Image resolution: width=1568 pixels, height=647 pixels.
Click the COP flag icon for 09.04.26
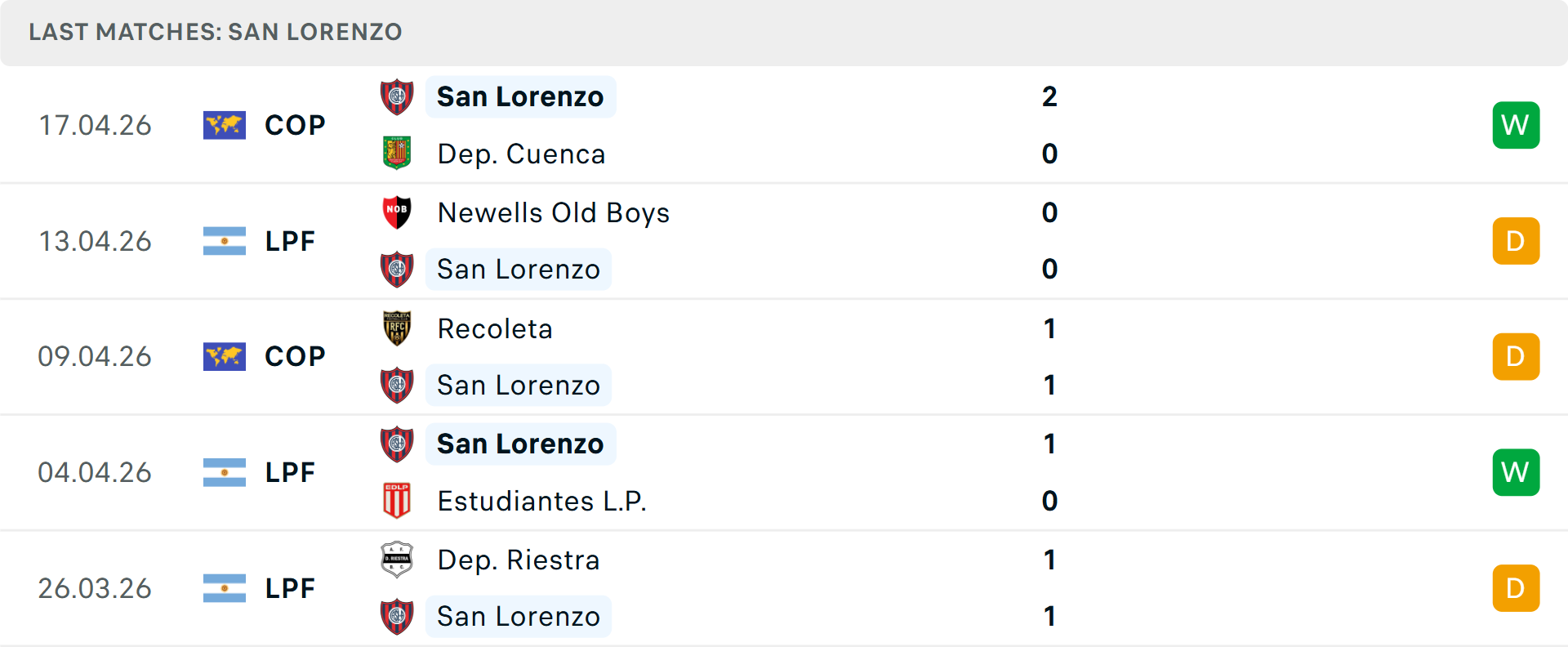pyautogui.click(x=225, y=356)
